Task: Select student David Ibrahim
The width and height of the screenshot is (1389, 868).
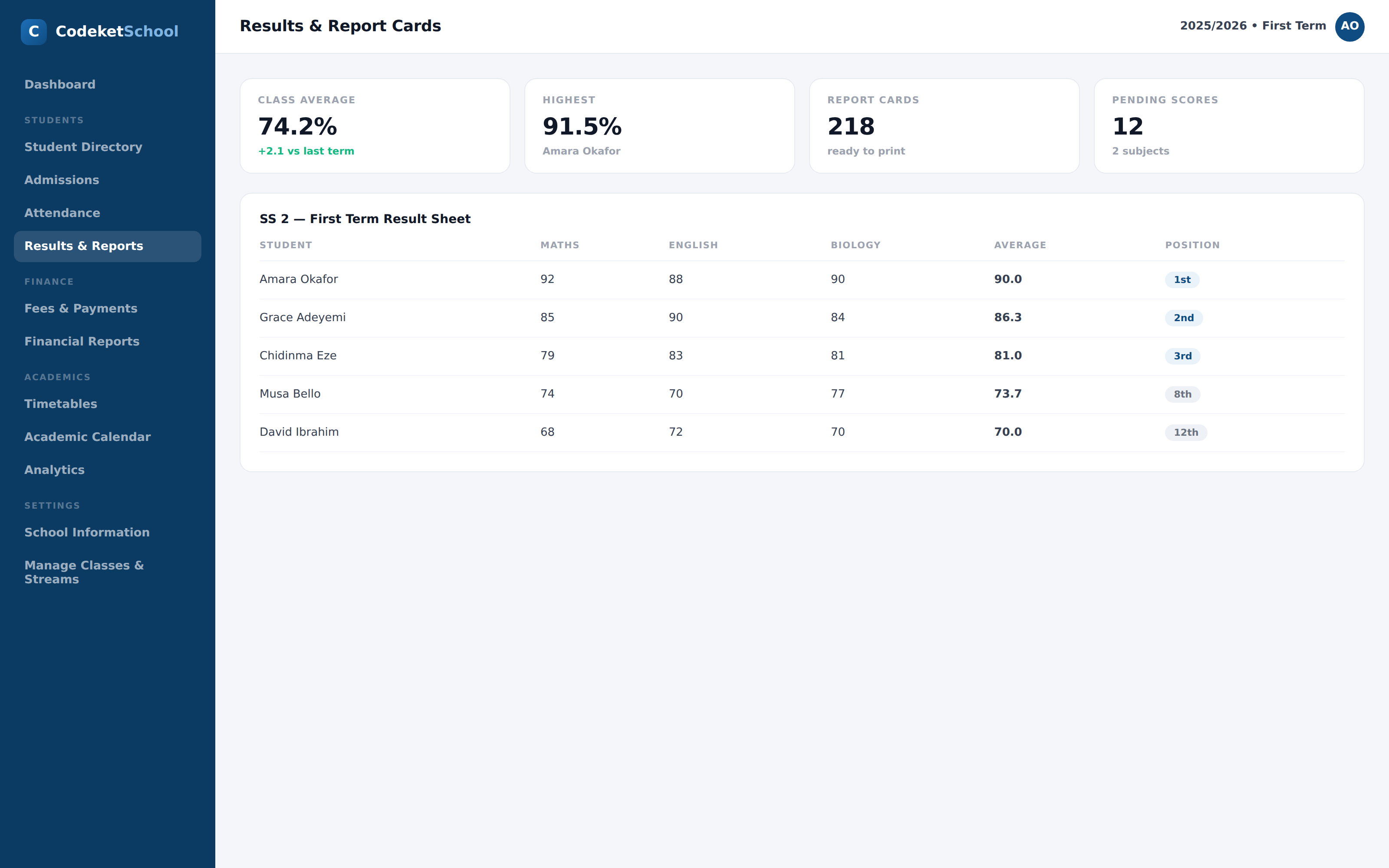Action: point(299,432)
